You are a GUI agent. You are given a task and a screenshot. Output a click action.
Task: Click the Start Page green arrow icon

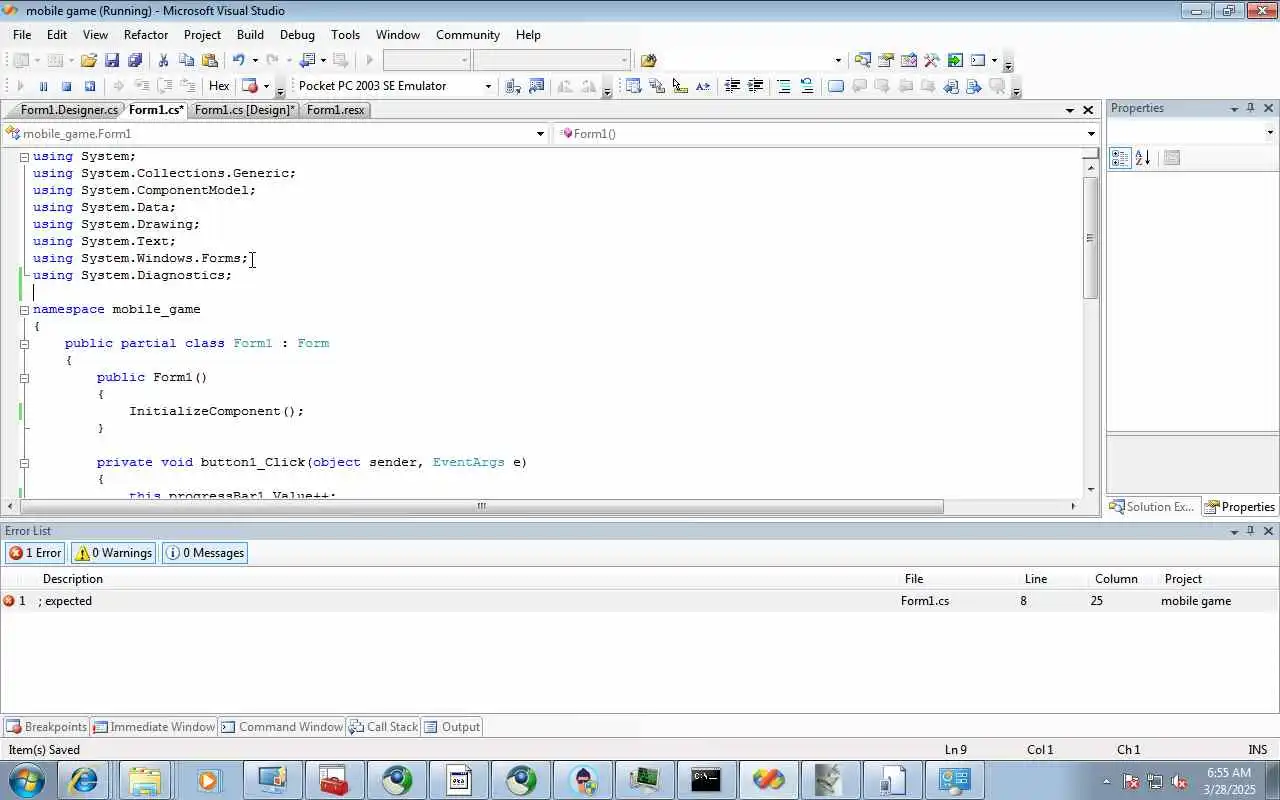[955, 60]
